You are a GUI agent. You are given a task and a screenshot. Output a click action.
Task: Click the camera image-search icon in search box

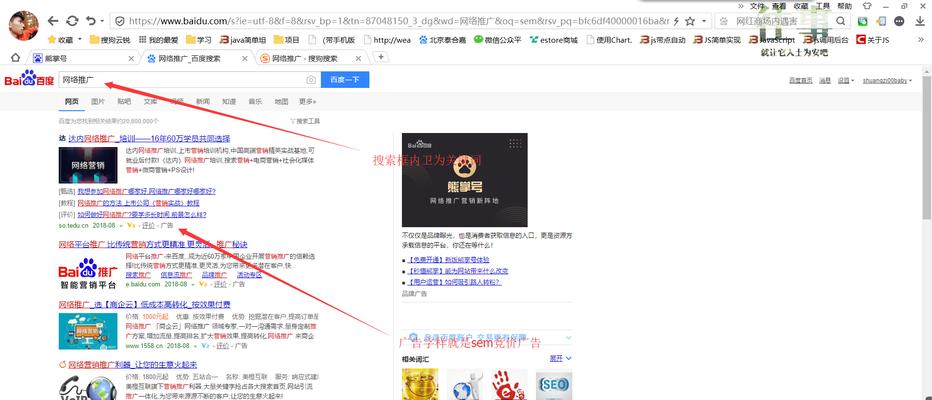[311, 80]
